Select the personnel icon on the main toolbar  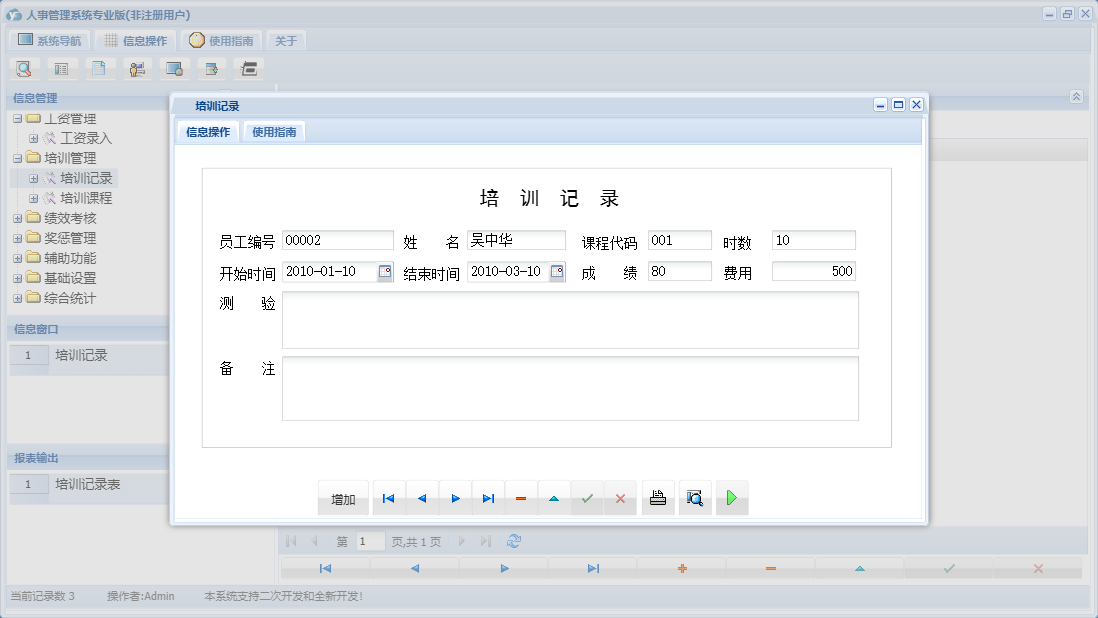(x=137, y=68)
